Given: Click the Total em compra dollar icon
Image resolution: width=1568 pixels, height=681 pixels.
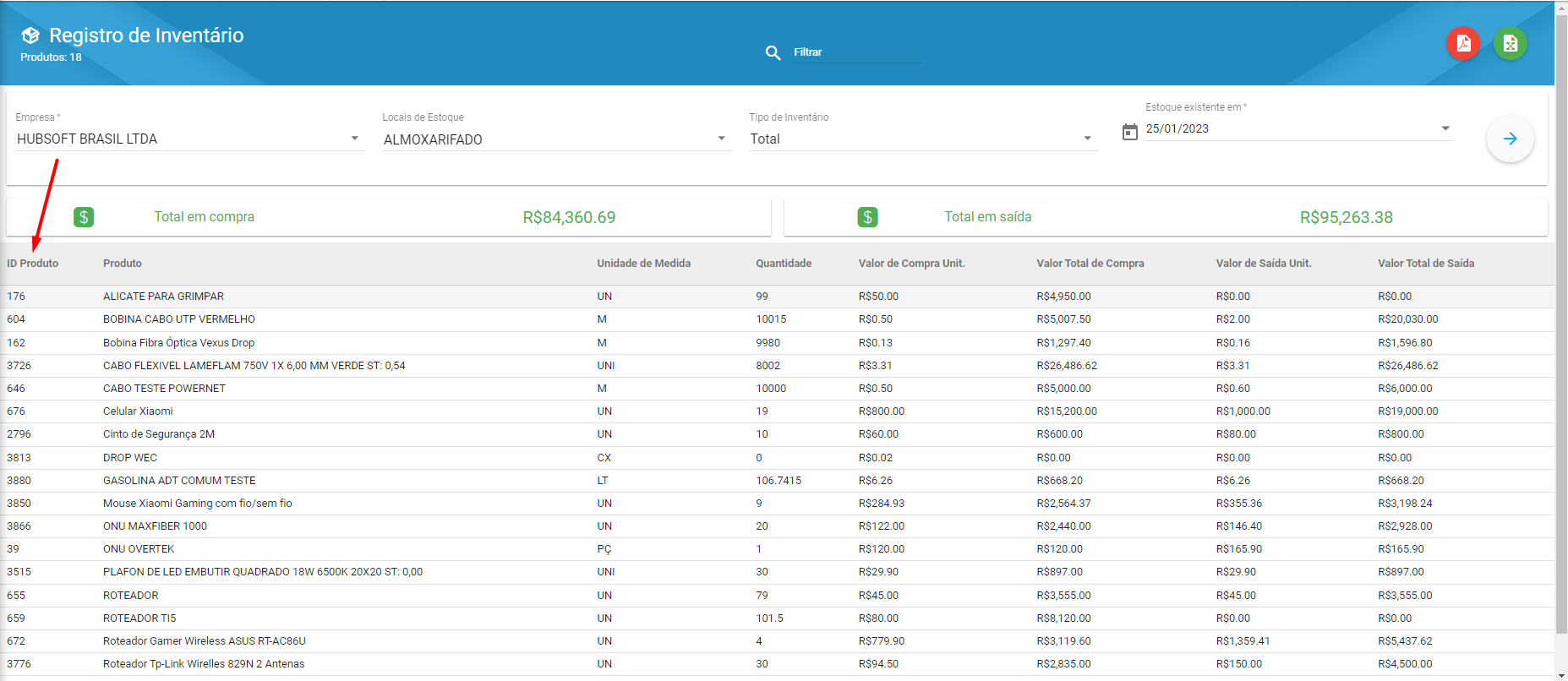Looking at the screenshot, I should [x=84, y=217].
